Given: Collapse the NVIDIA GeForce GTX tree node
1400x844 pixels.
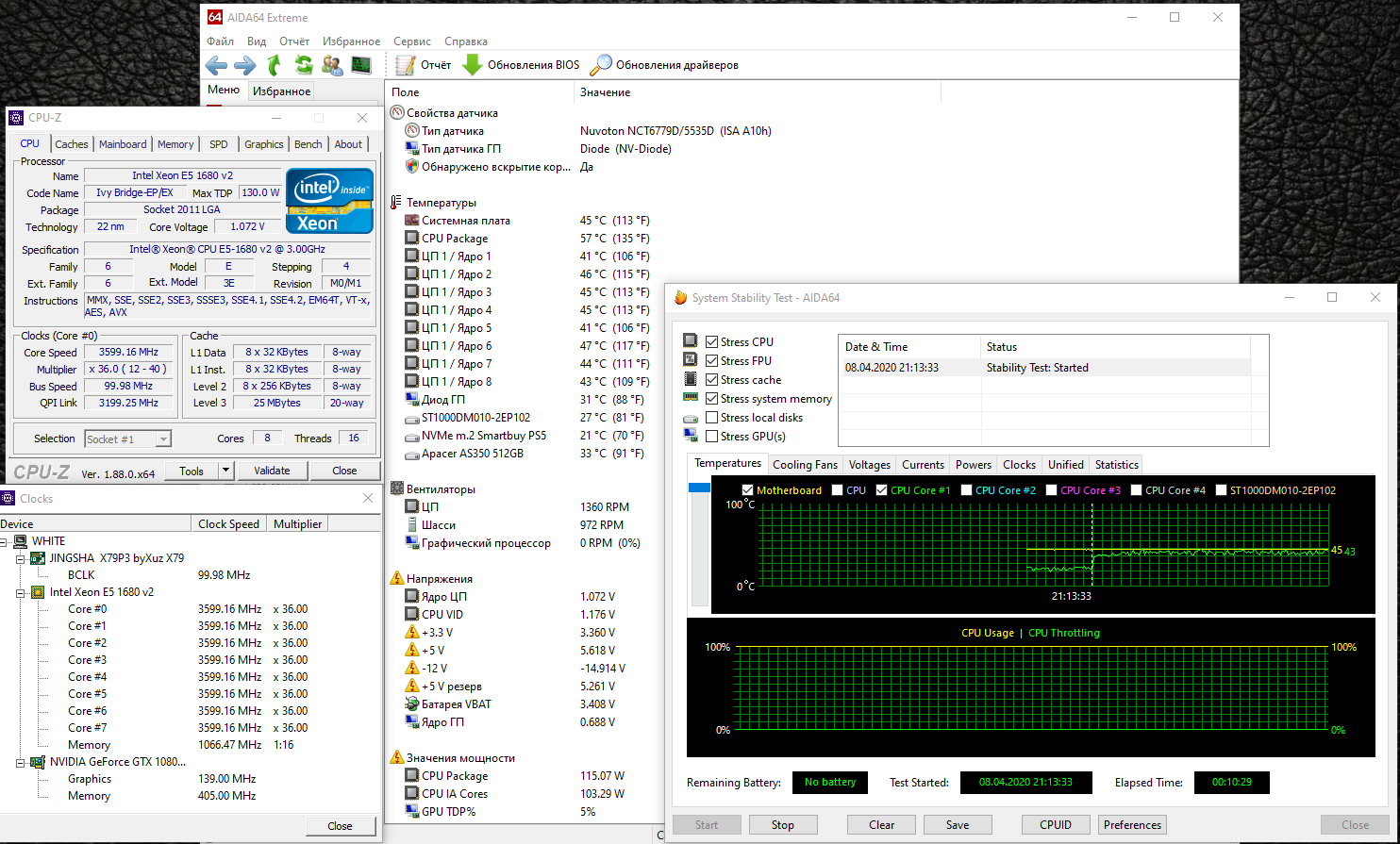Looking at the screenshot, I should point(21,762).
